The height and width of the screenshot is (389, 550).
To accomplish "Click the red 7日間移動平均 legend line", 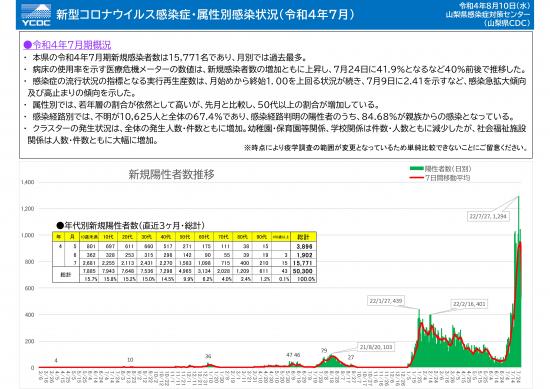I will tap(417, 178).
